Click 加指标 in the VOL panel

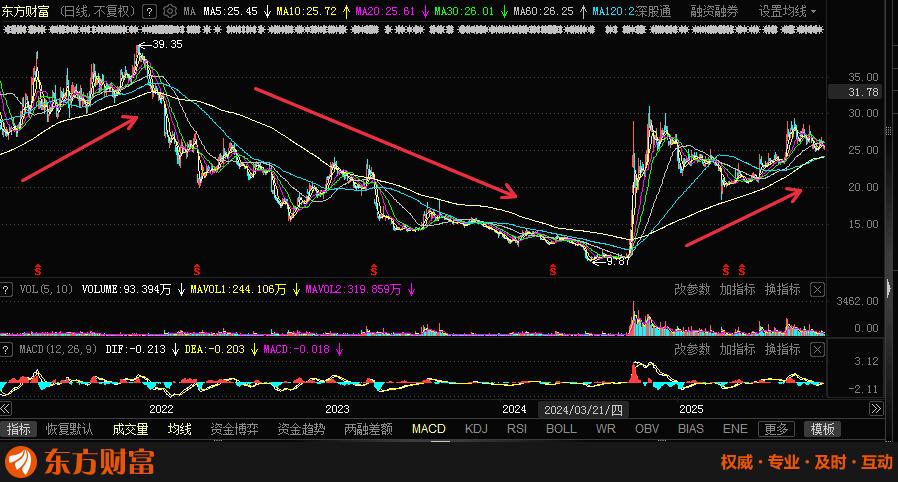tap(737, 290)
